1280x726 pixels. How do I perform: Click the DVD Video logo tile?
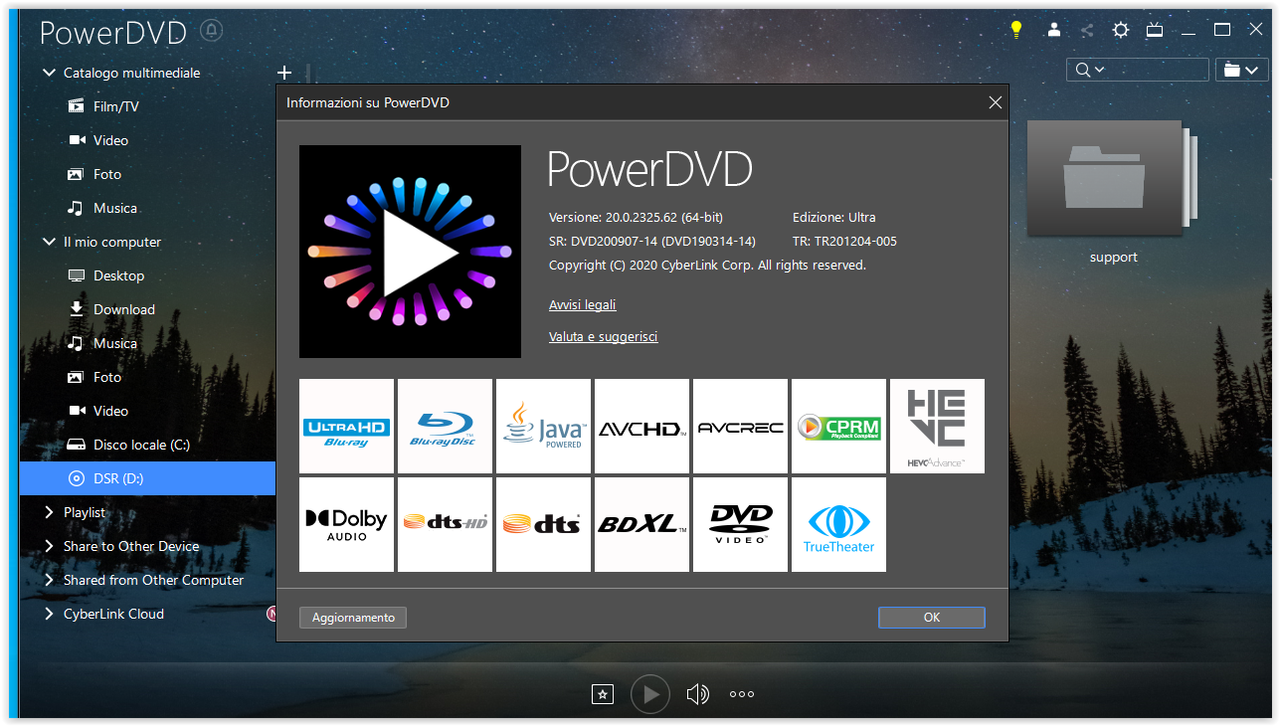coord(740,524)
